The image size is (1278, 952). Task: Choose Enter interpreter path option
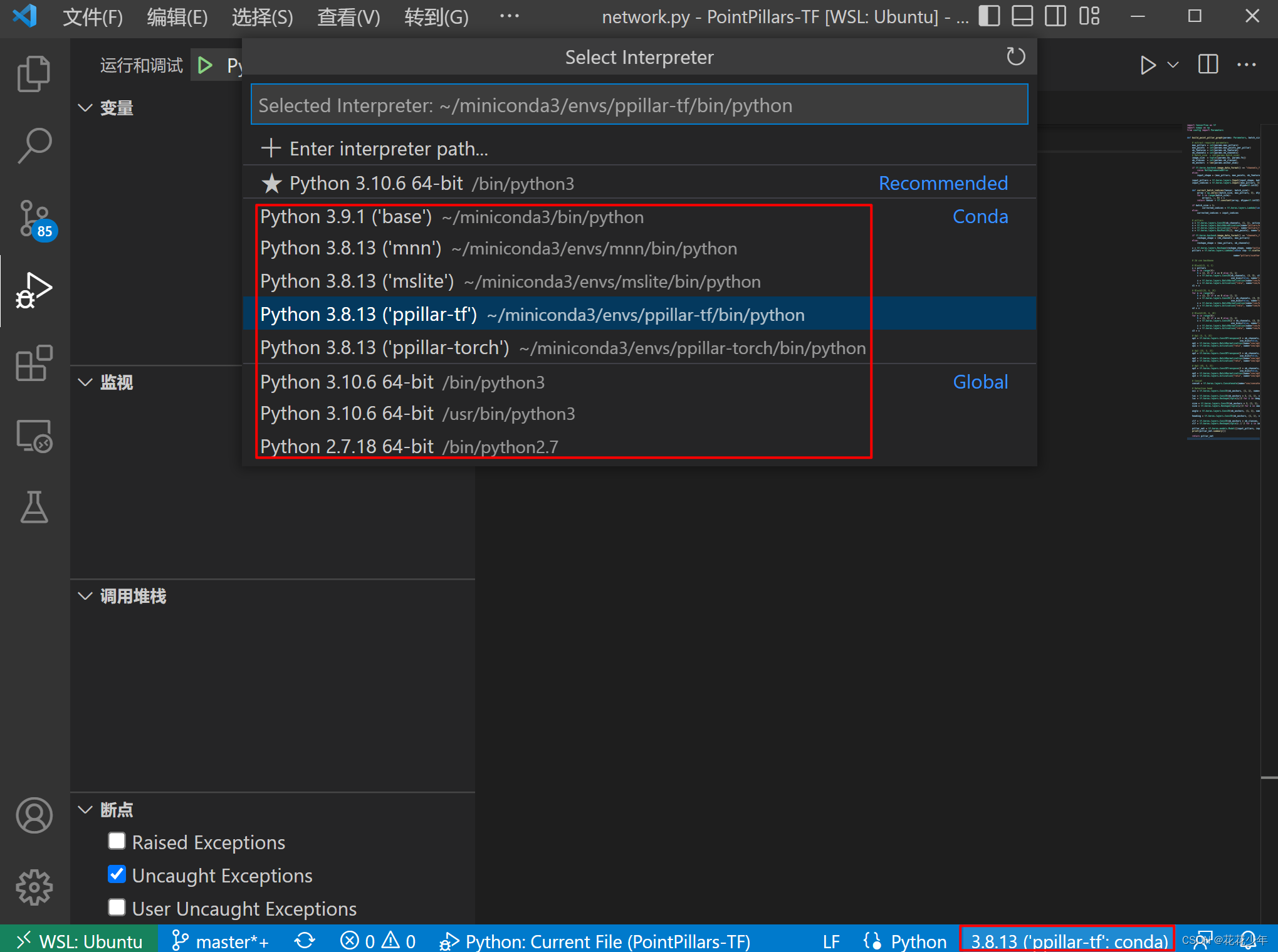click(388, 149)
